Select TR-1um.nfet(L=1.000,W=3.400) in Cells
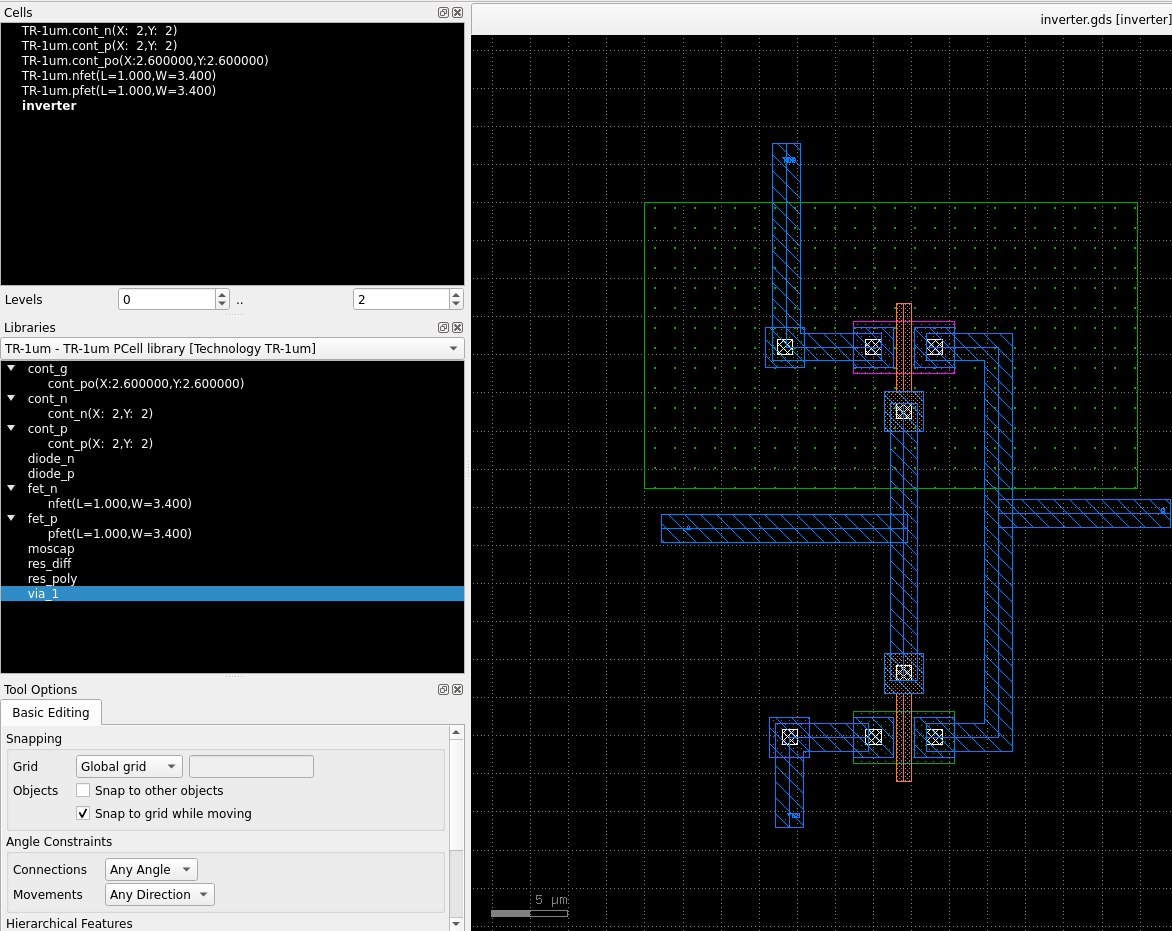The width and height of the screenshot is (1172, 931). tap(119, 75)
